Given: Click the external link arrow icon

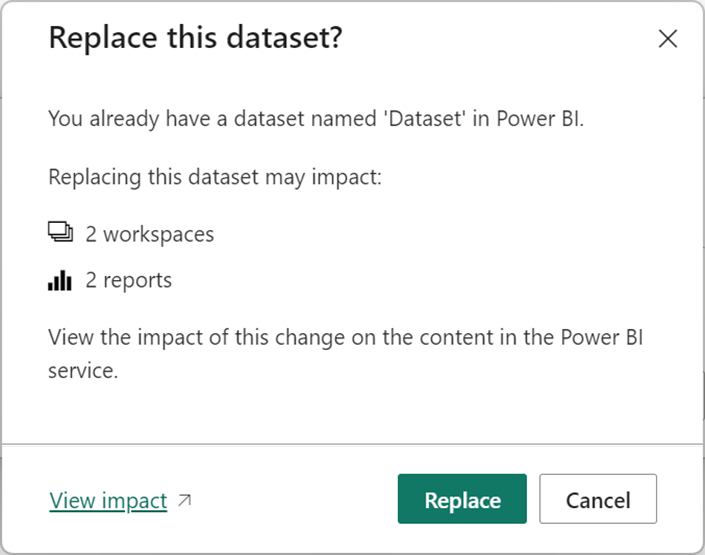Looking at the screenshot, I should (184, 500).
